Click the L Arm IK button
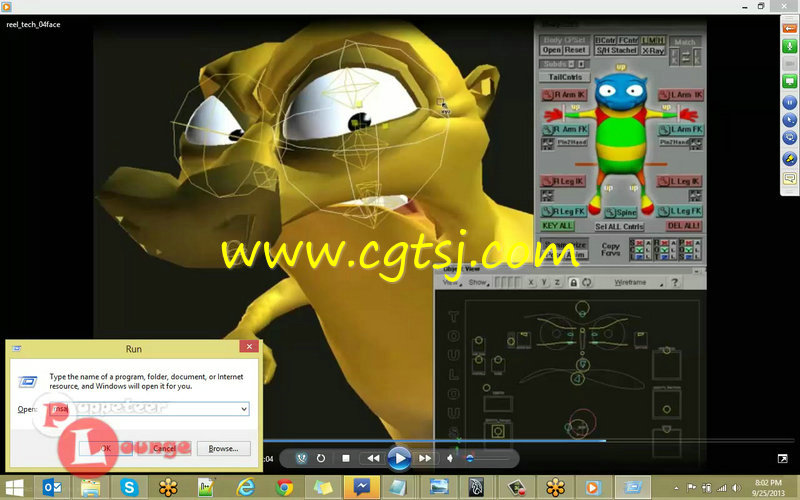 click(x=681, y=95)
